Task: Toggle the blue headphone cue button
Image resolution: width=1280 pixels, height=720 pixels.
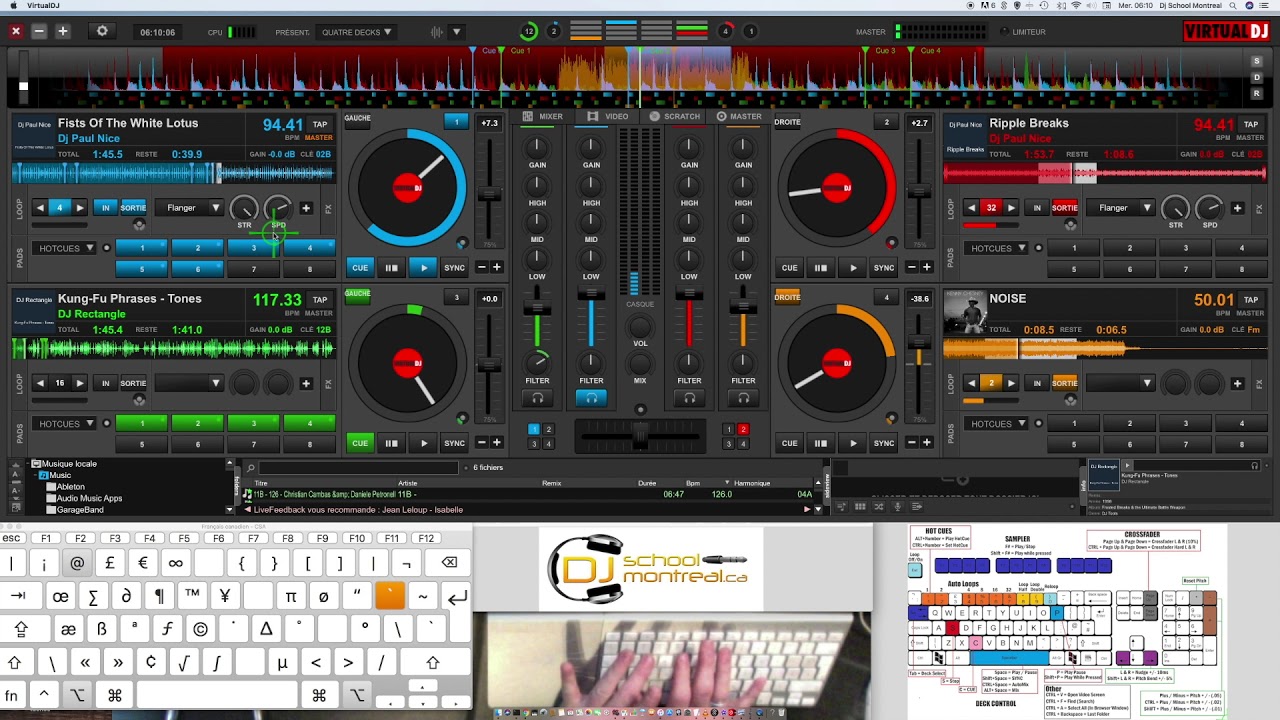Action: point(591,398)
